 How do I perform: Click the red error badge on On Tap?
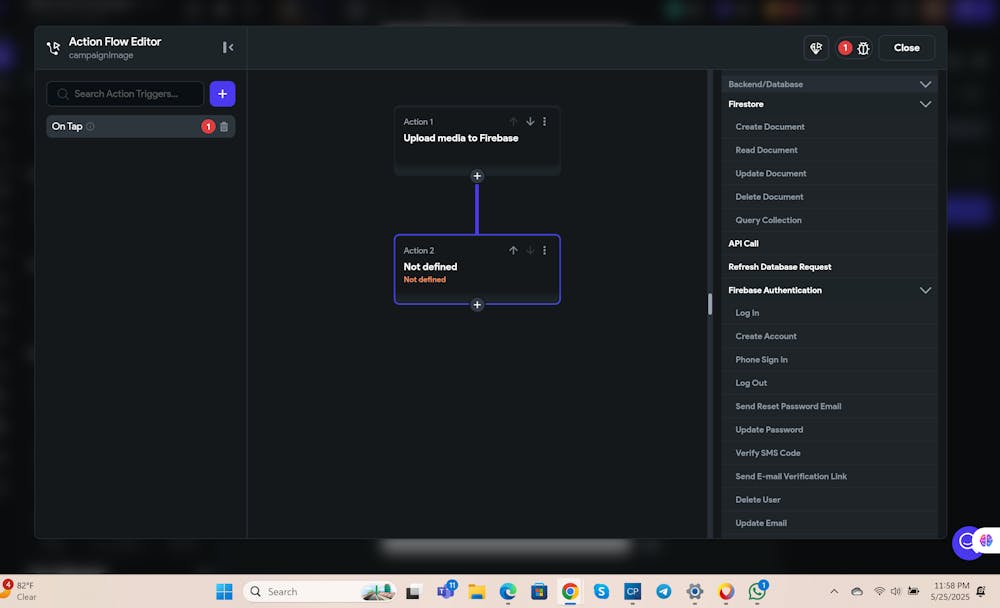click(208, 126)
